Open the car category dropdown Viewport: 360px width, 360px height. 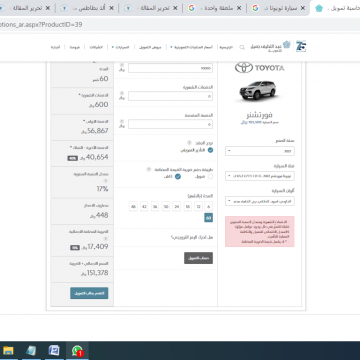pyautogui.click(x=260, y=176)
